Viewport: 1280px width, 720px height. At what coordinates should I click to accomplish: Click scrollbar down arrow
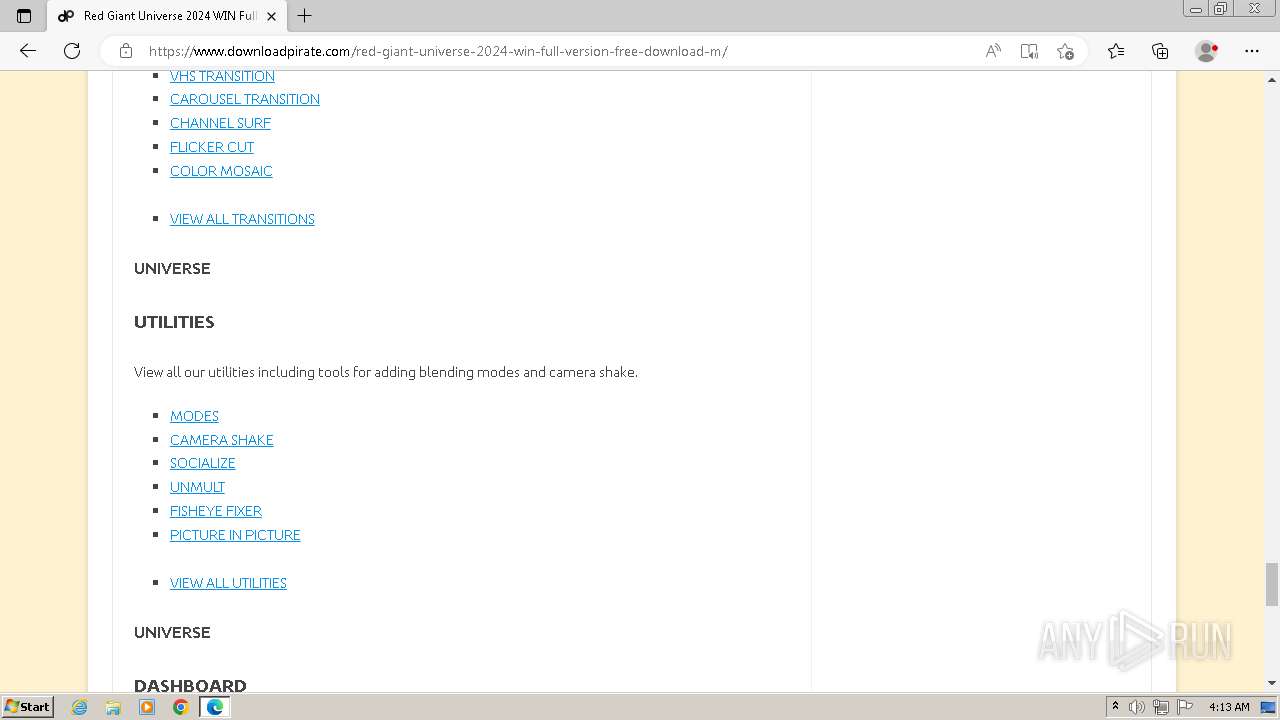(1272, 683)
